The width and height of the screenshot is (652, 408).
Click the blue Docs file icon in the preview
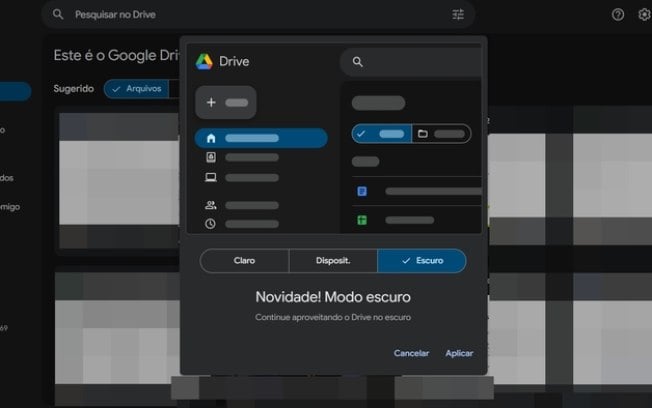(362, 191)
